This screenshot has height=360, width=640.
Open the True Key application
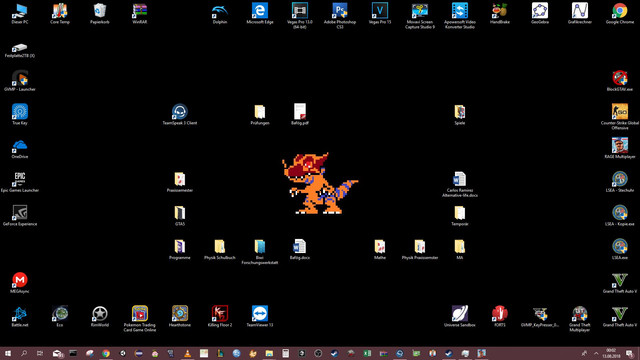click(20, 114)
